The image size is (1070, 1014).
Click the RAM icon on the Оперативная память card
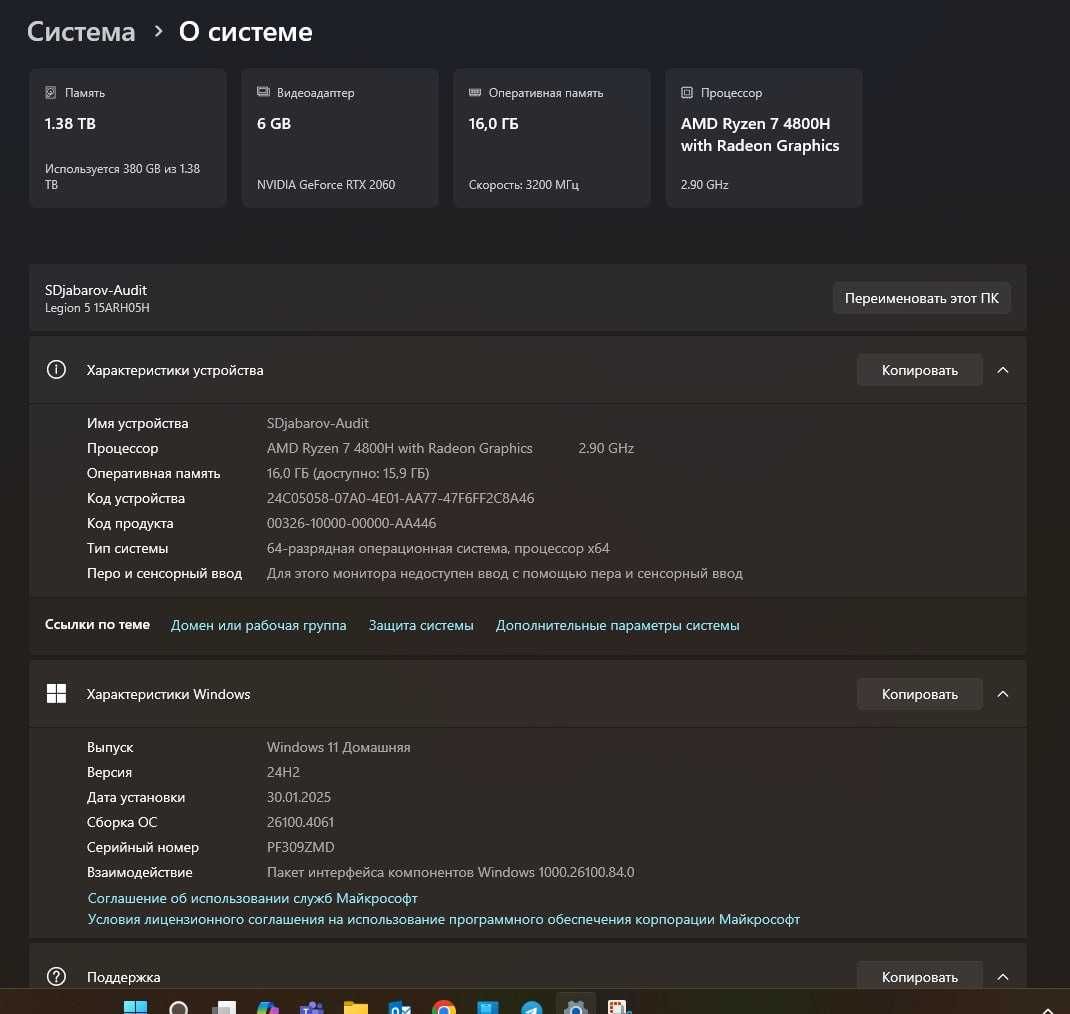(x=475, y=92)
